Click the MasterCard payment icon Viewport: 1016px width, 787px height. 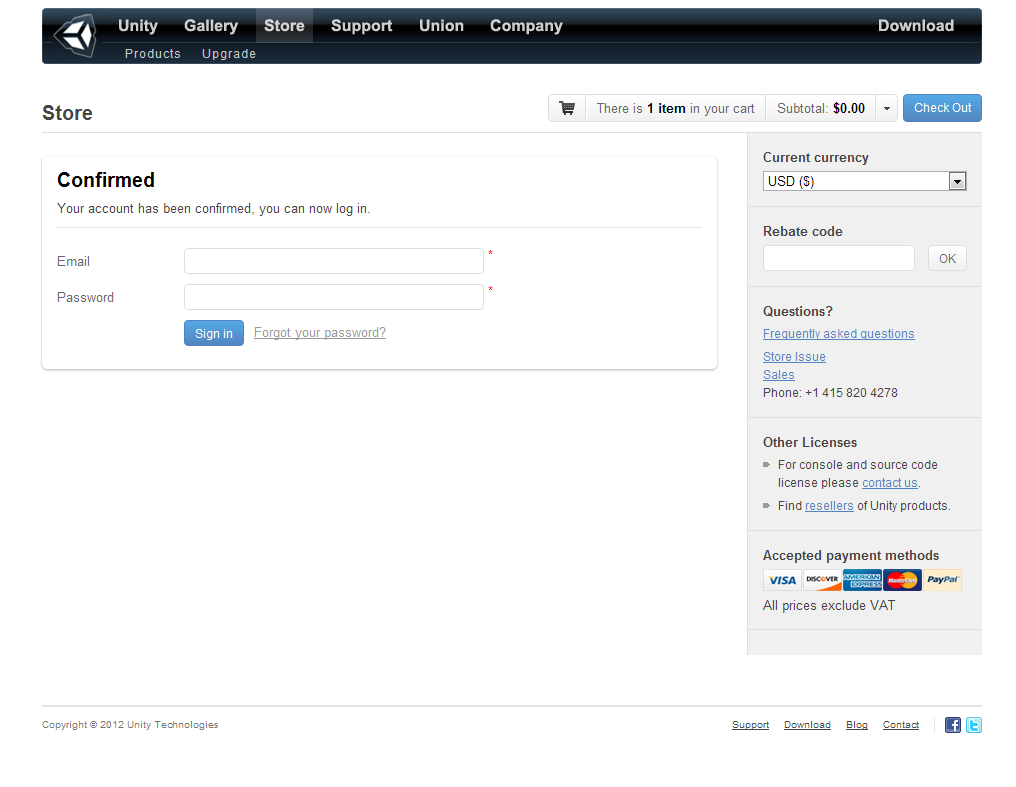[902, 580]
